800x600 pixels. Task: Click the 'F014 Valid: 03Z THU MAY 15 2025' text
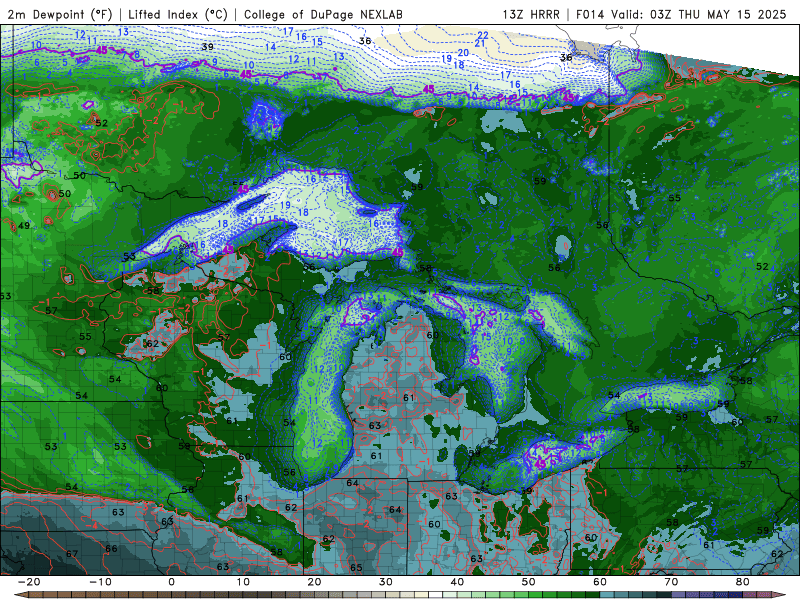point(681,14)
